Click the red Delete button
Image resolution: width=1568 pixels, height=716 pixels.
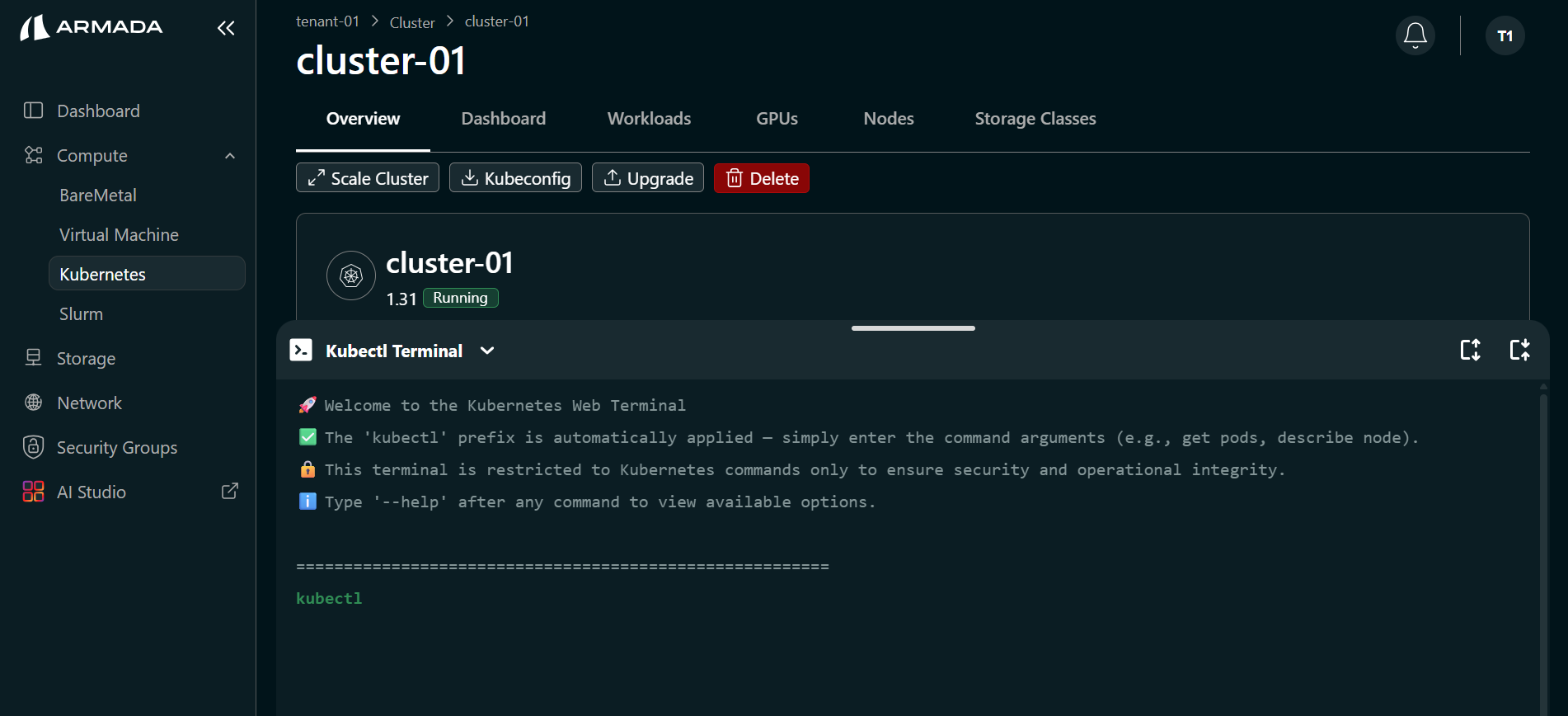click(762, 178)
